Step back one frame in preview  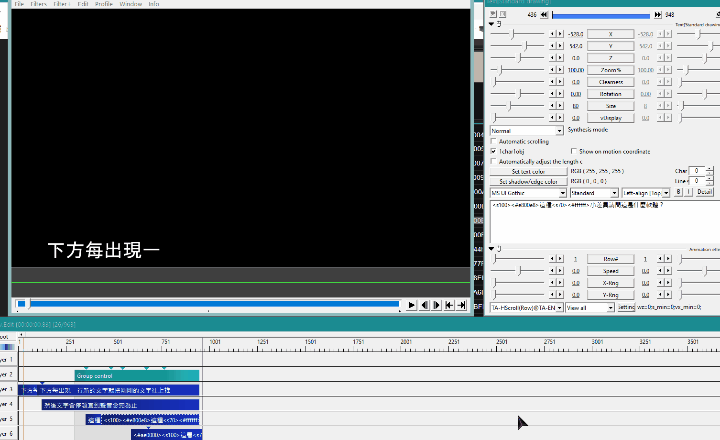pos(424,305)
